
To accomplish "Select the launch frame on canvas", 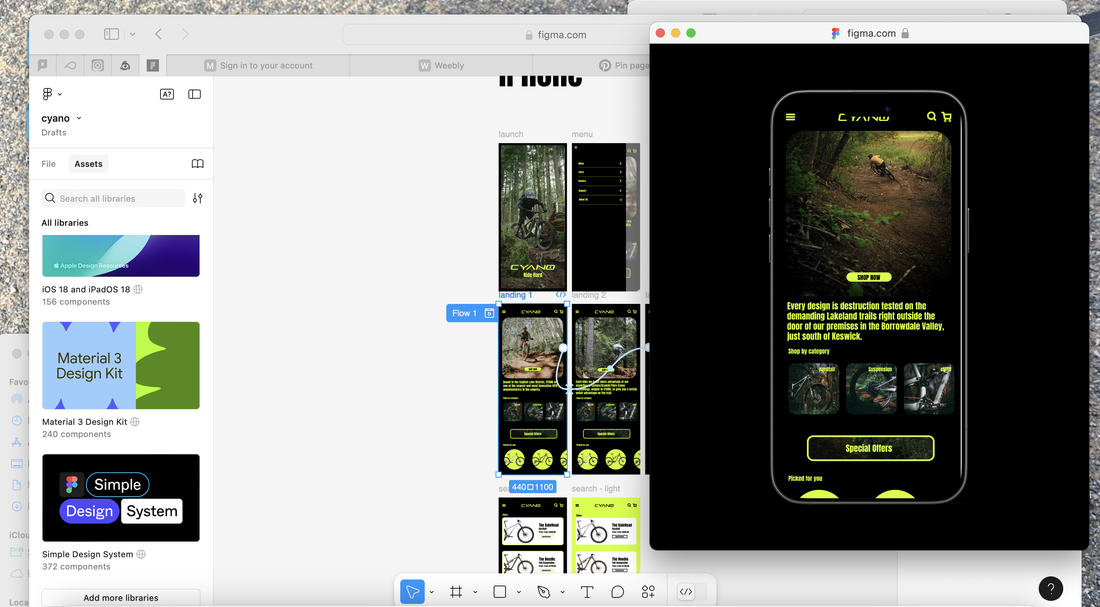I will coord(532,217).
